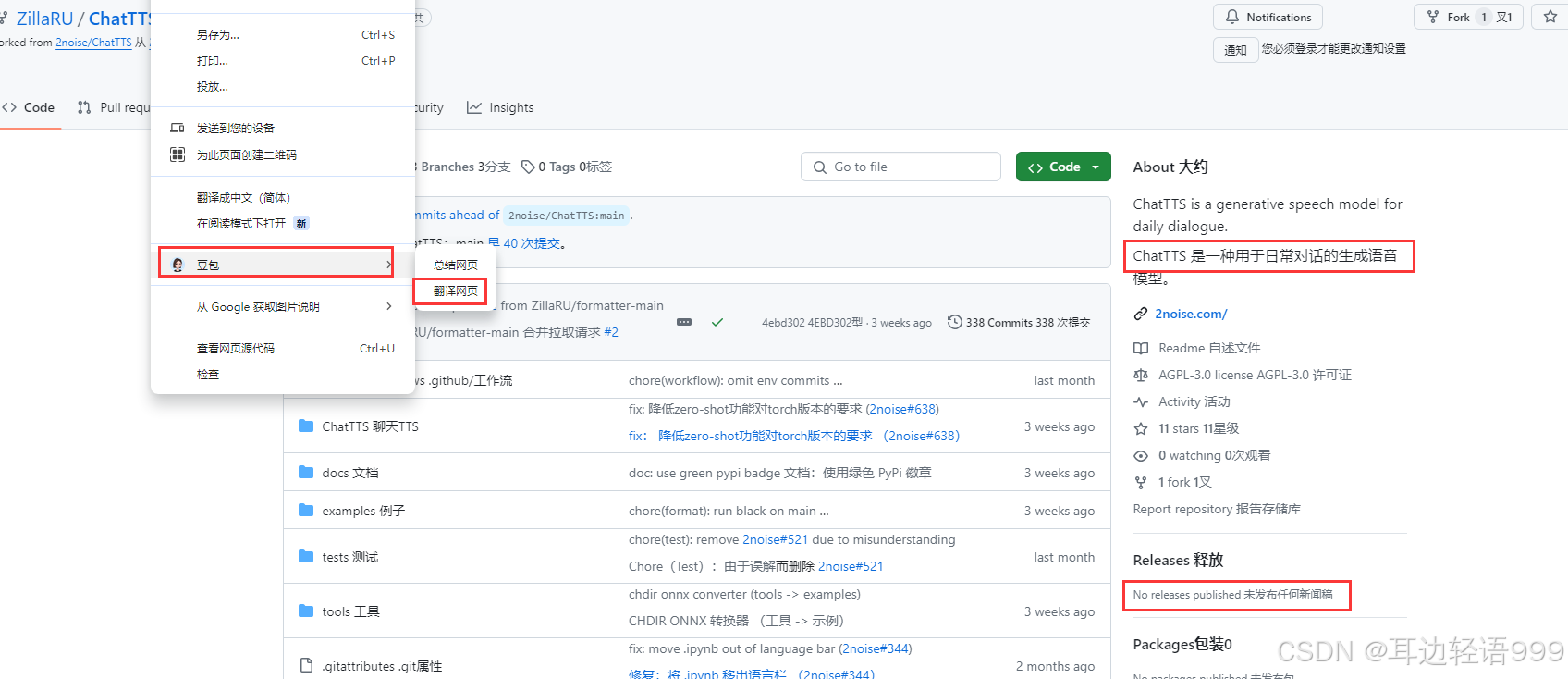Screen dimensions: 1568x679
Task: Open the examples folder name
Action: [x=362, y=511]
